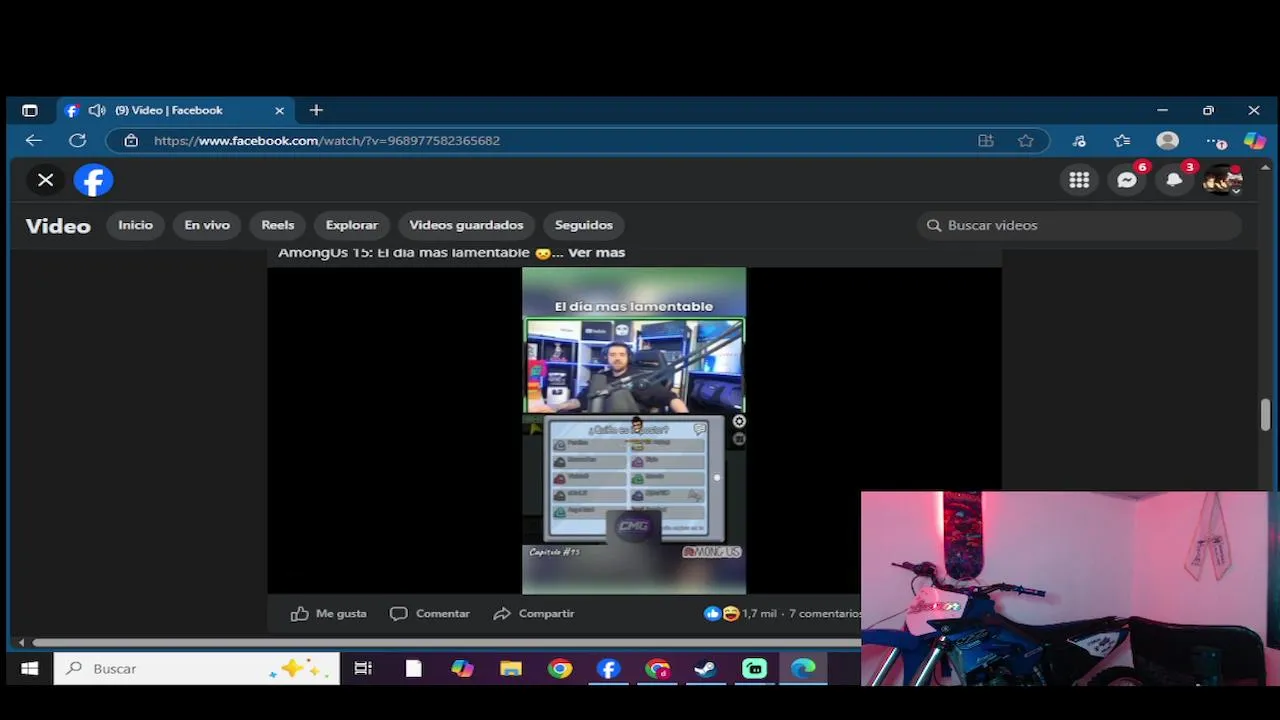Add this page to favorites star

tap(1026, 141)
